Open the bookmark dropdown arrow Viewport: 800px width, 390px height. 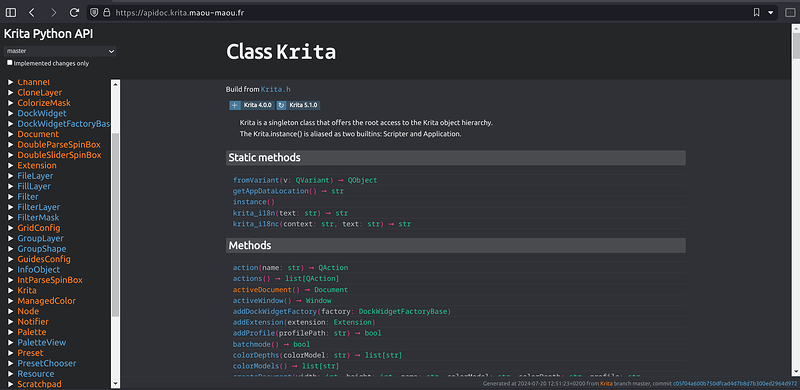click(x=771, y=12)
